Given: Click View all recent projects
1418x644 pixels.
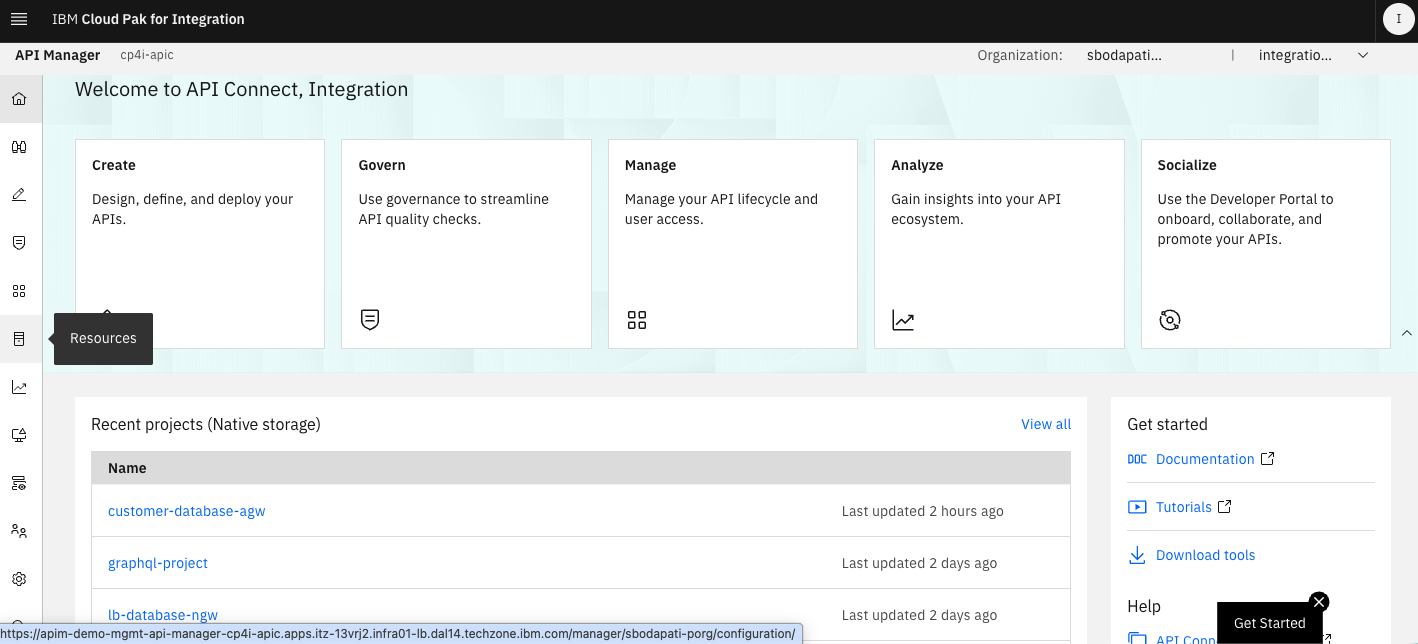Looking at the screenshot, I should tap(1046, 424).
